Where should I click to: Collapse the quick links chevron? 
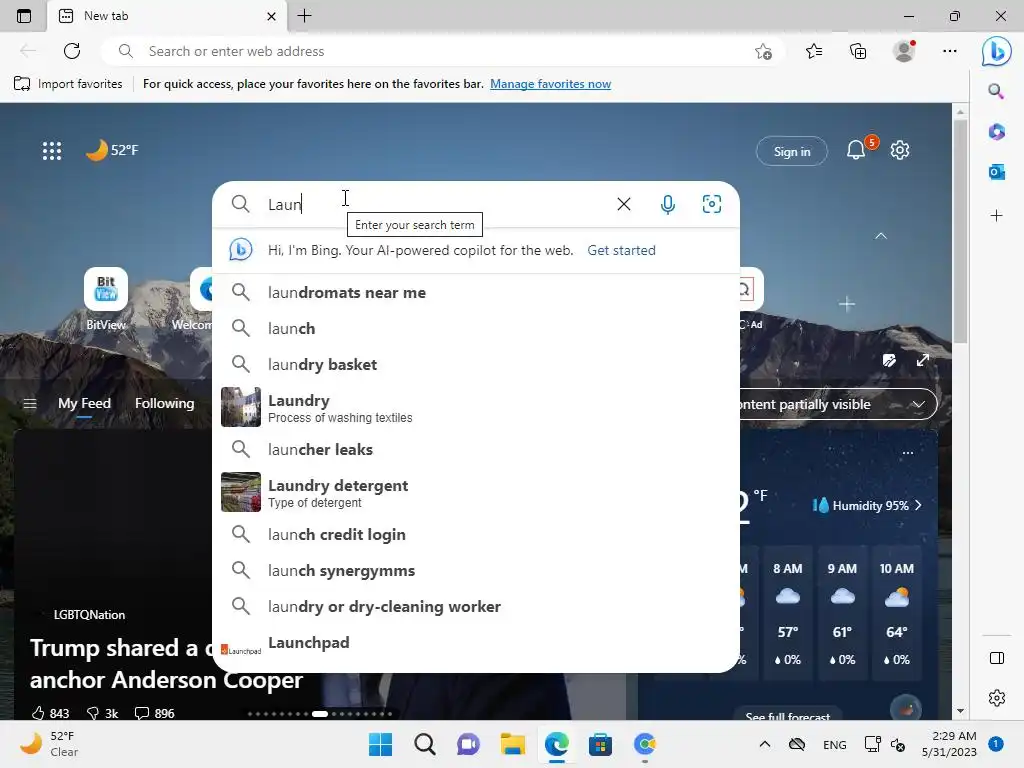pos(881,236)
